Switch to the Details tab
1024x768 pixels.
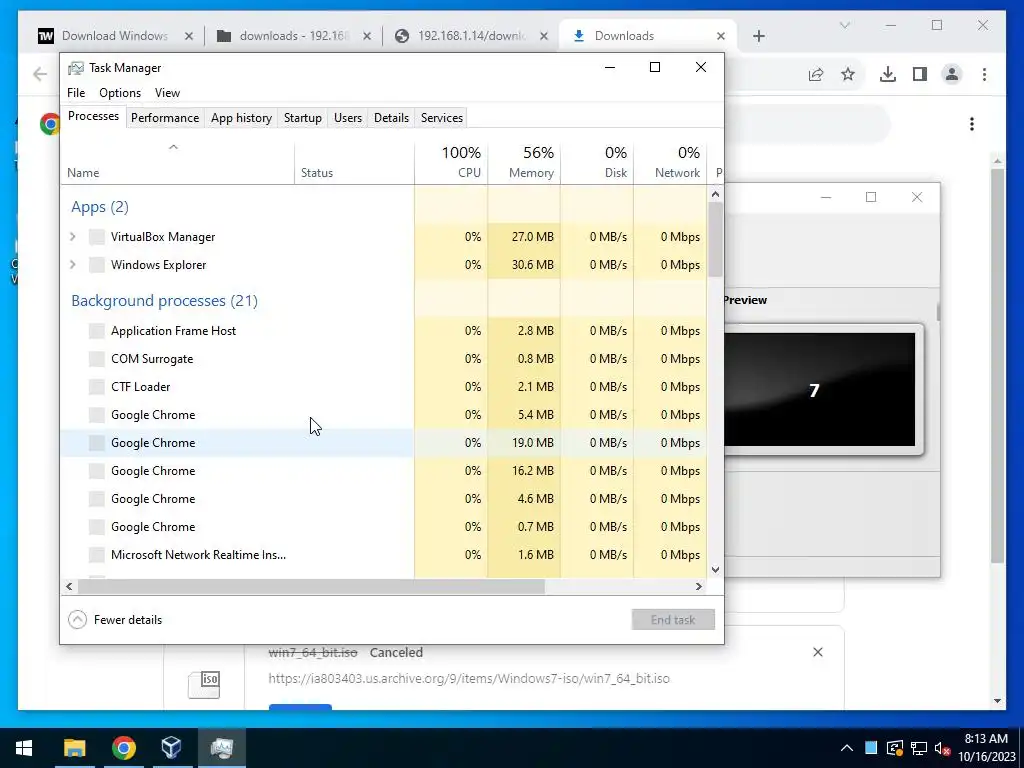[x=391, y=118]
